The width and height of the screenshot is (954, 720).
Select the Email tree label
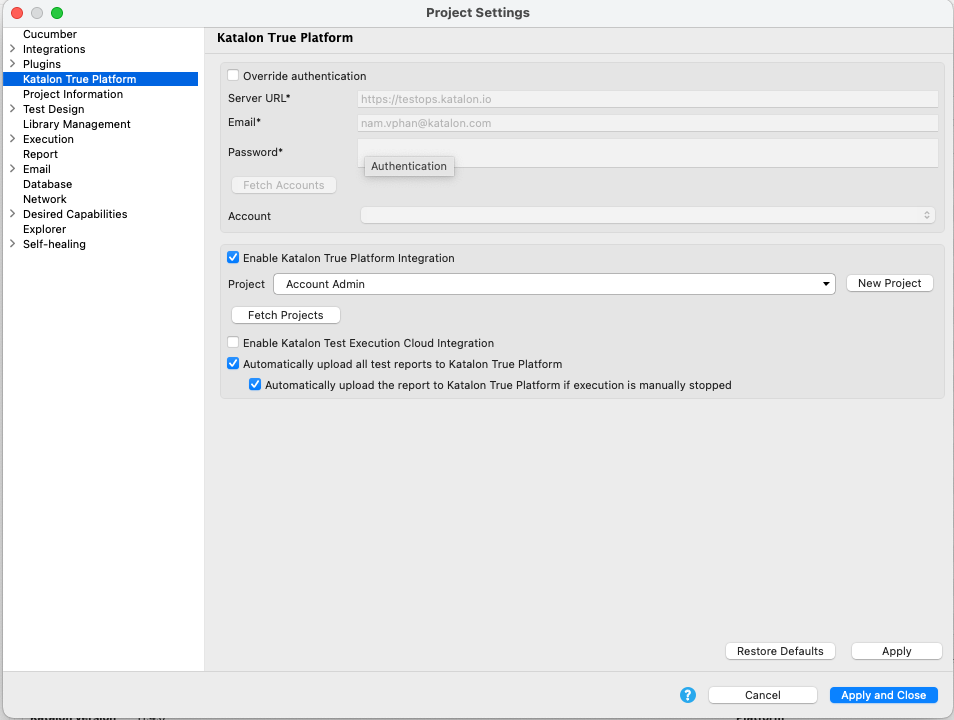coord(37,169)
